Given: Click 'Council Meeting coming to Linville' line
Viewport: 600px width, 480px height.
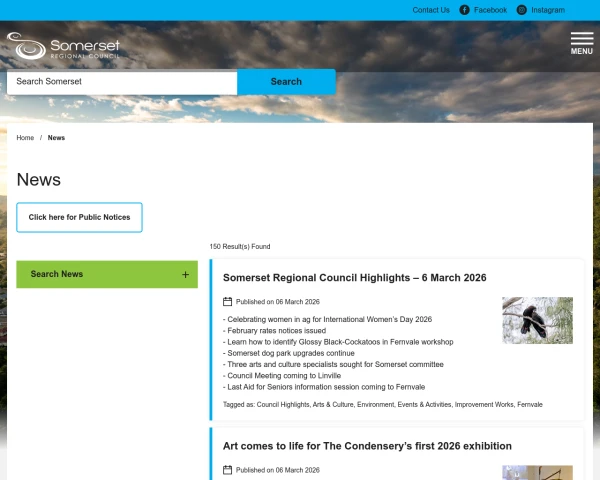Looking at the screenshot, I should (x=282, y=376).
